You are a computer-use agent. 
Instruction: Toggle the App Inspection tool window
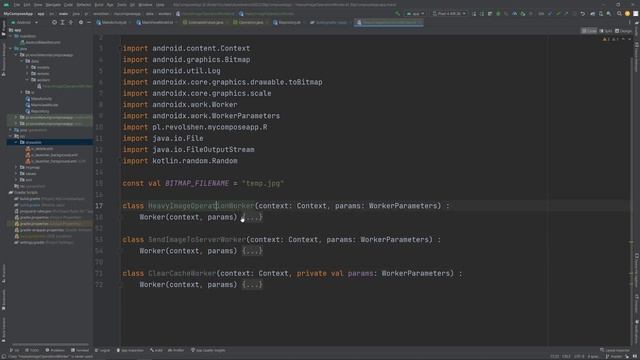[130, 350]
